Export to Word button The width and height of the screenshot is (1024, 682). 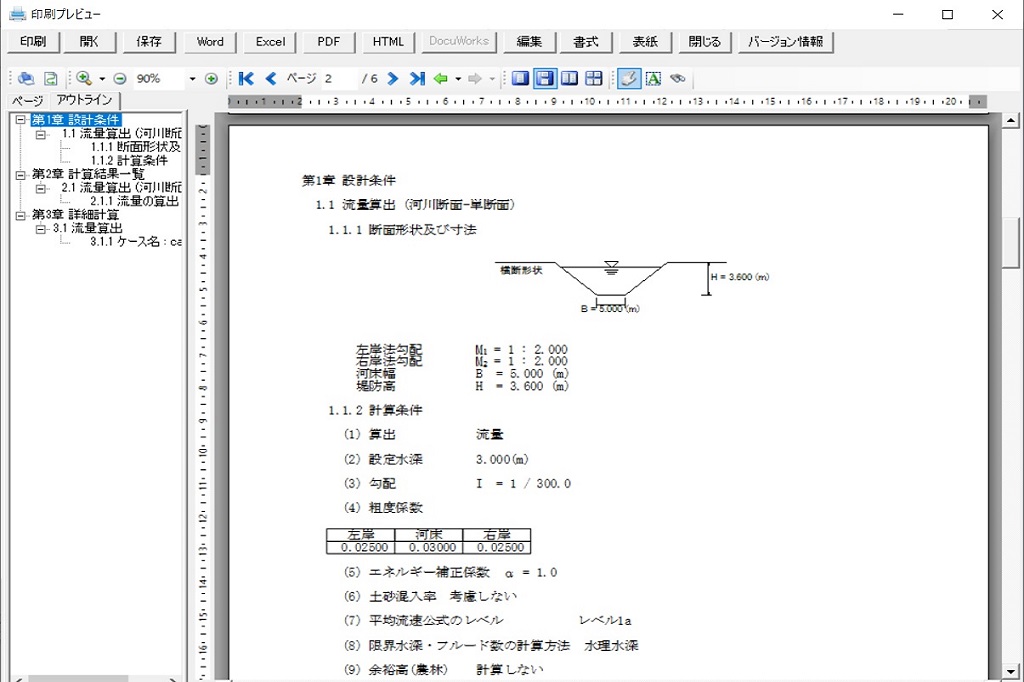click(210, 42)
